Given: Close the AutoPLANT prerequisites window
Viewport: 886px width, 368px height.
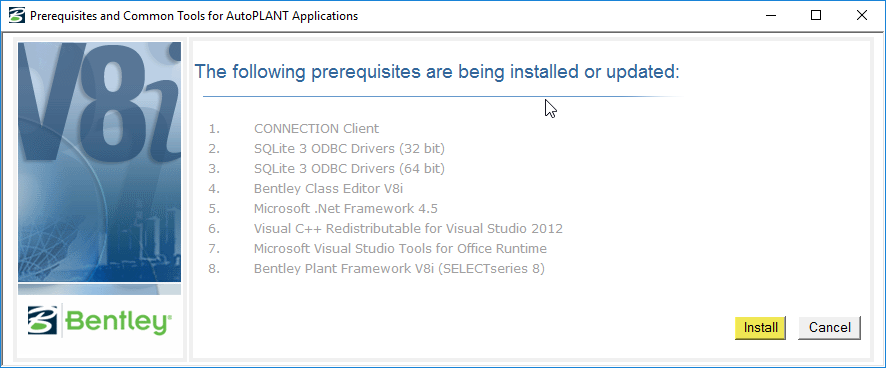Looking at the screenshot, I should coord(862,16).
